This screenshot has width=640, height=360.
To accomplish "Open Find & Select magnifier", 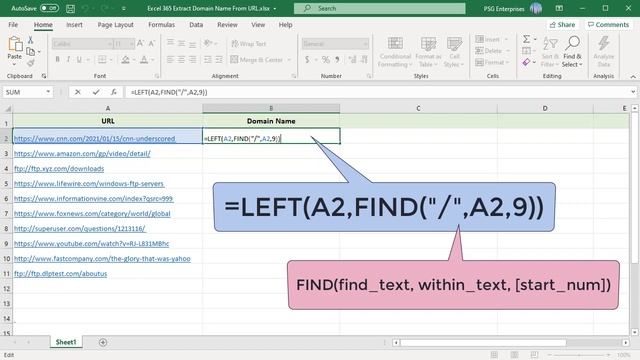I will pyautogui.click(x=572, y=52).
